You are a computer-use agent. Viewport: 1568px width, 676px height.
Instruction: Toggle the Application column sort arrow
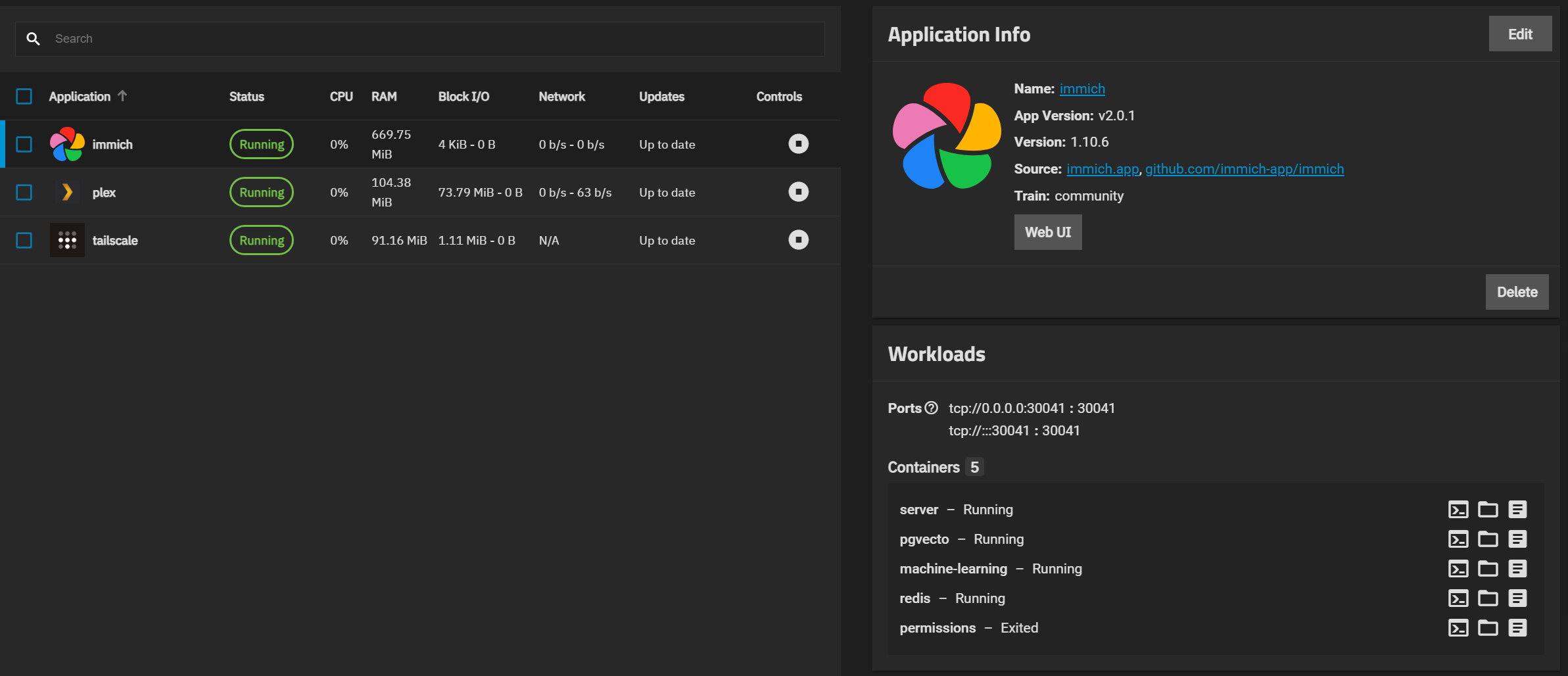123,95
